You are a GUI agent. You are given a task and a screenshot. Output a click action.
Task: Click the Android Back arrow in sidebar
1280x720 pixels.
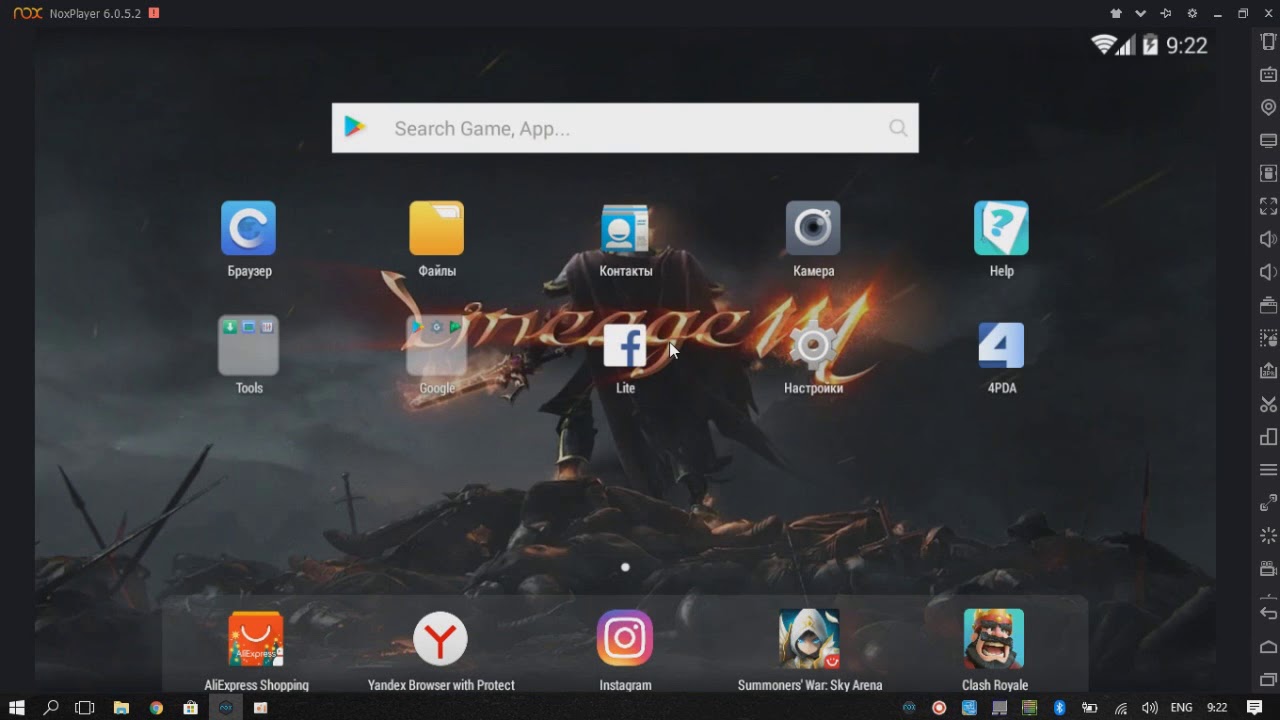[x=1268, y=613]
